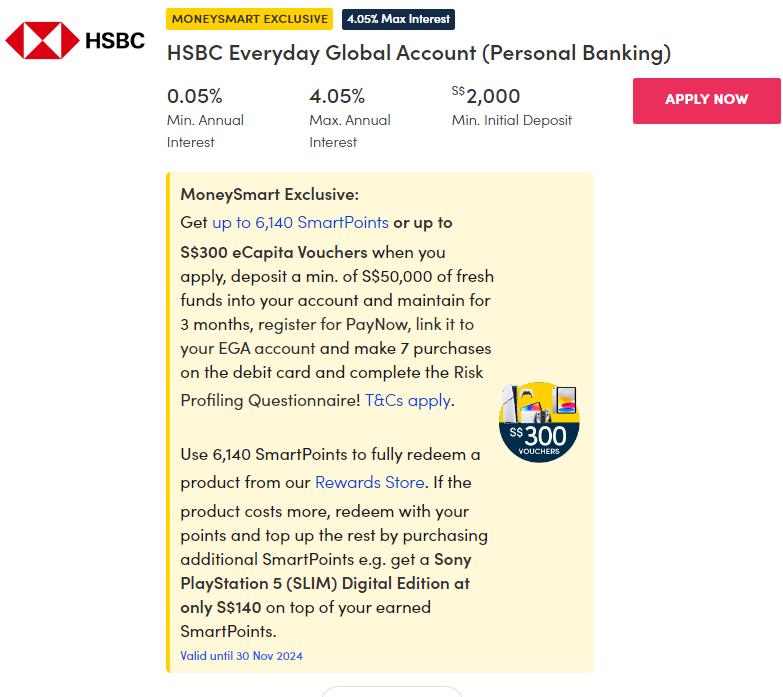Viewport: 783px width, 697px height.
Task: Click the 'MoneySmart Exclusive:' promo heading
Action: click(269, 194)
